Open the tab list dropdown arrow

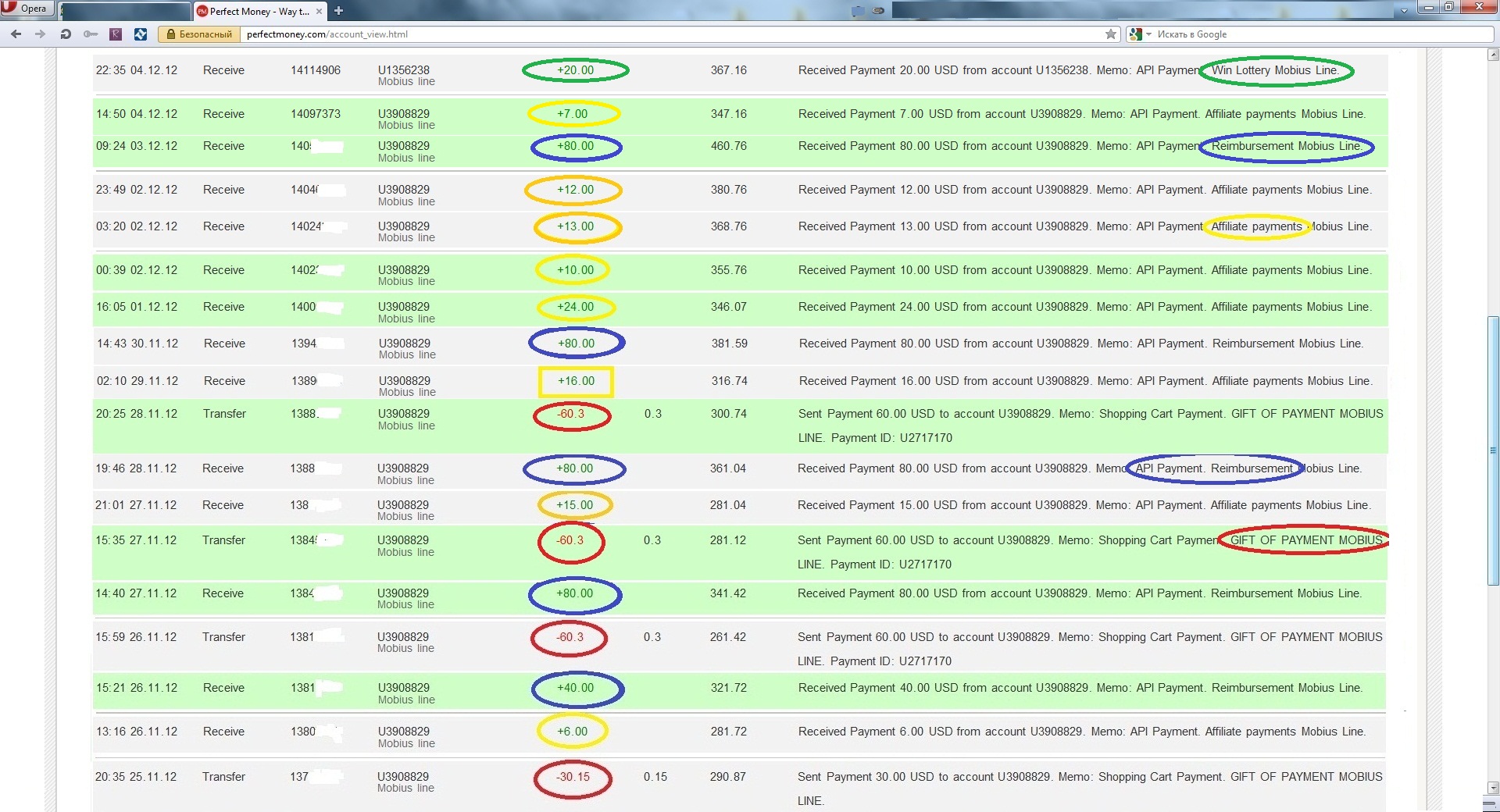click(1404, 11)
